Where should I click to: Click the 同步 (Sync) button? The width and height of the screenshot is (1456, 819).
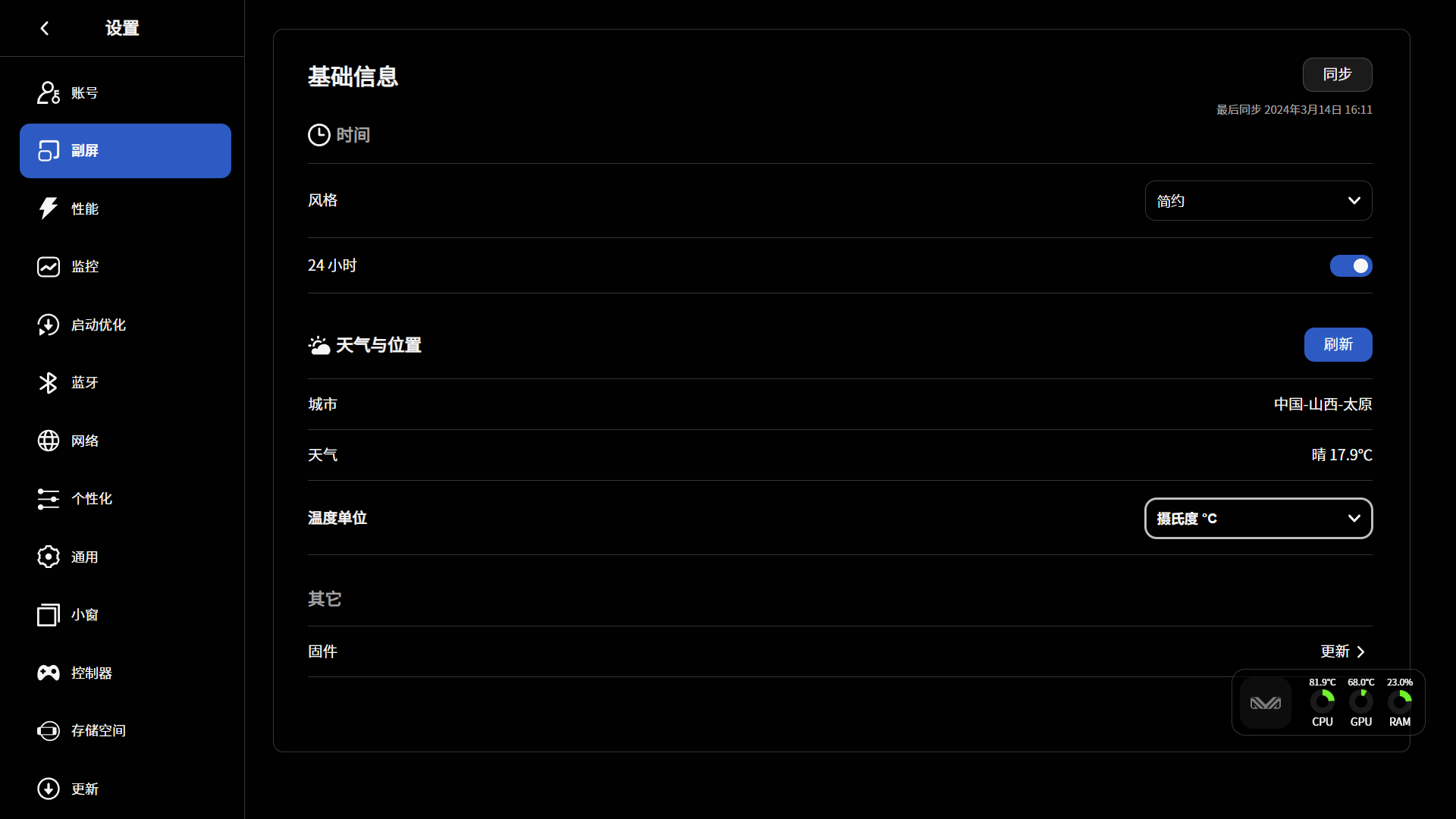(1338, 74)
